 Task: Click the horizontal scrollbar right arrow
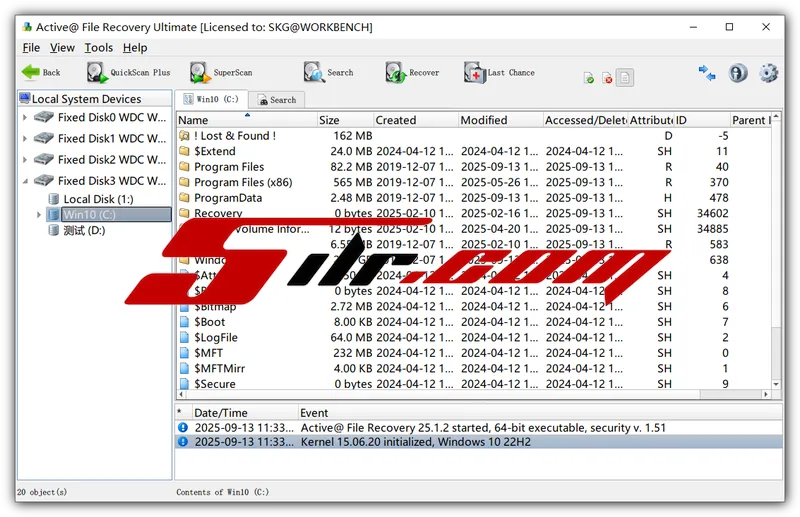(765, 395)
